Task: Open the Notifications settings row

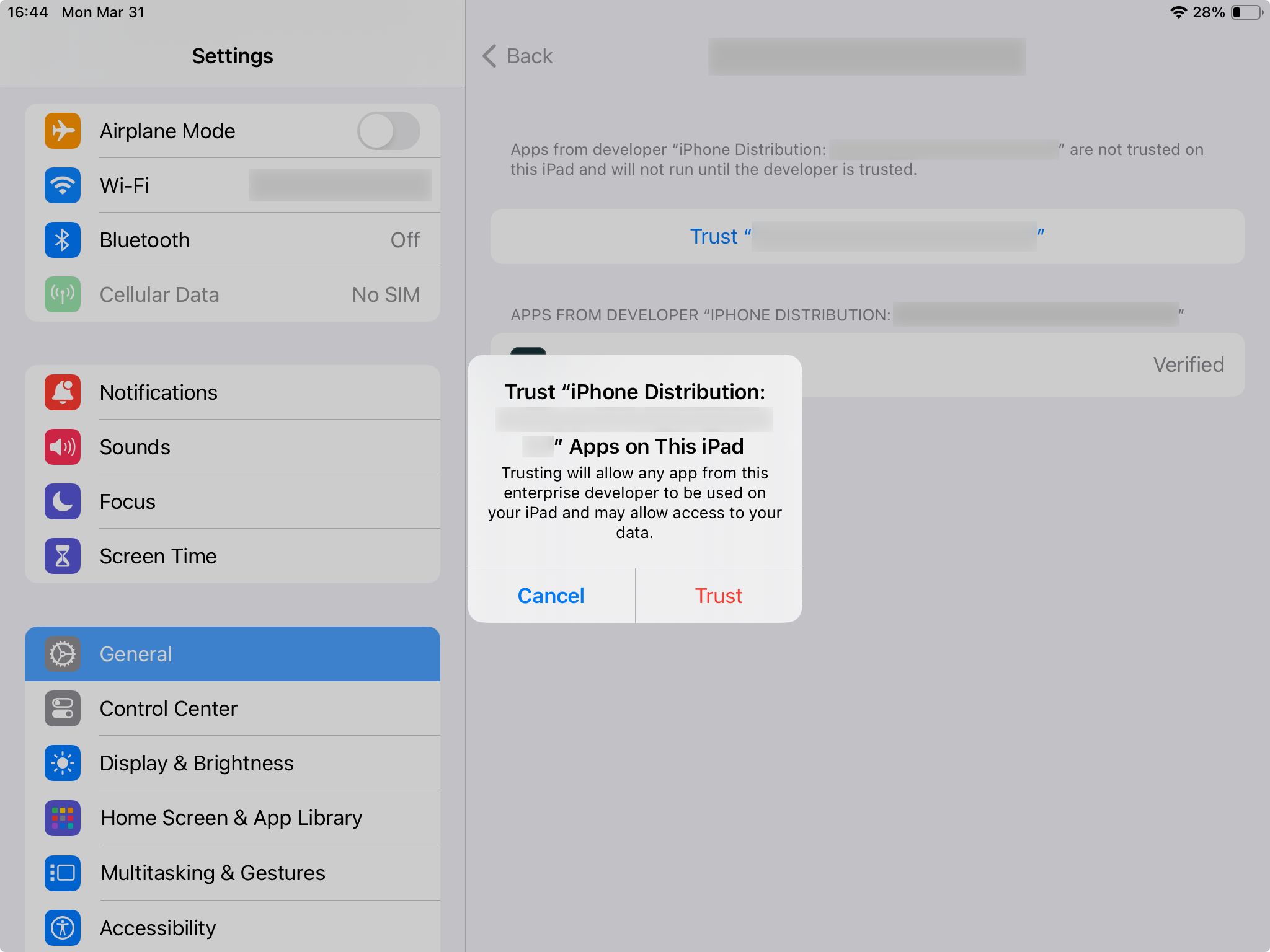Action: tap(233, 392)
